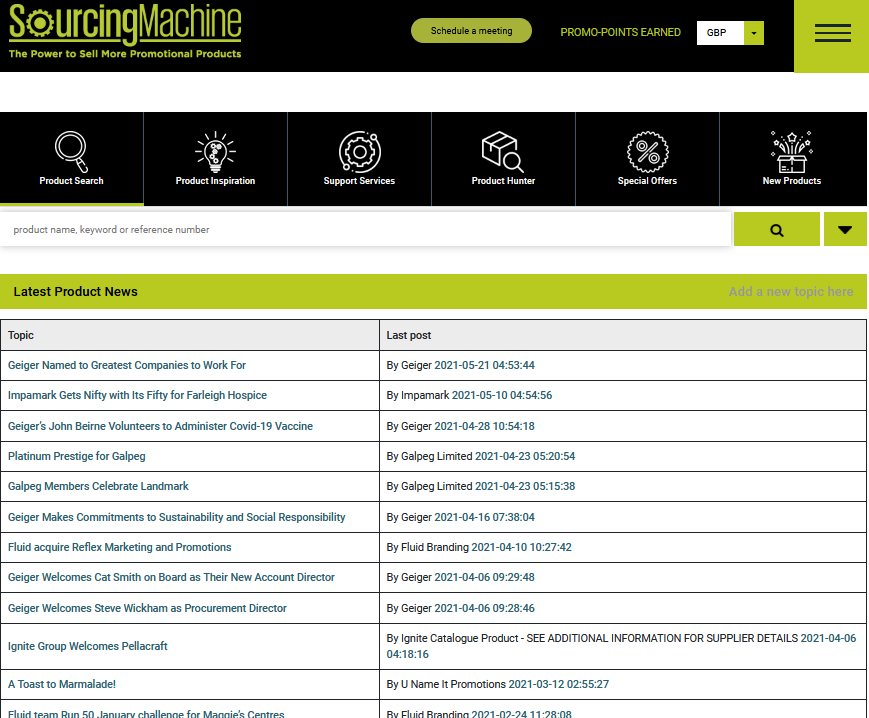Click the PROMO-POINTS EARNED link
The width and height of the screenshot is (869, 718).
(620, 33)
